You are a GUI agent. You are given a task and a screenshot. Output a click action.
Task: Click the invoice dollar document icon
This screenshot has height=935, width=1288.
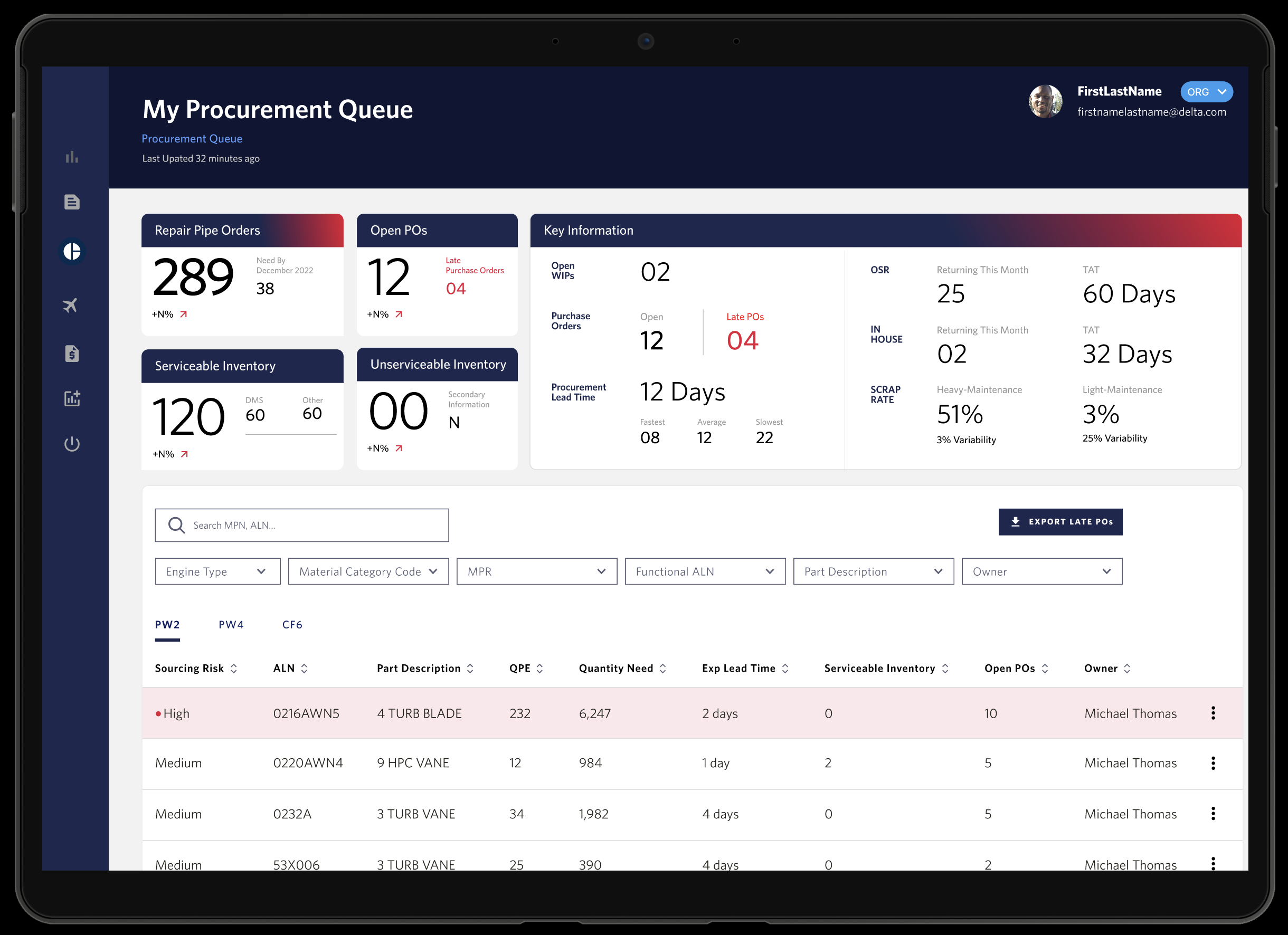click(72, 353)
